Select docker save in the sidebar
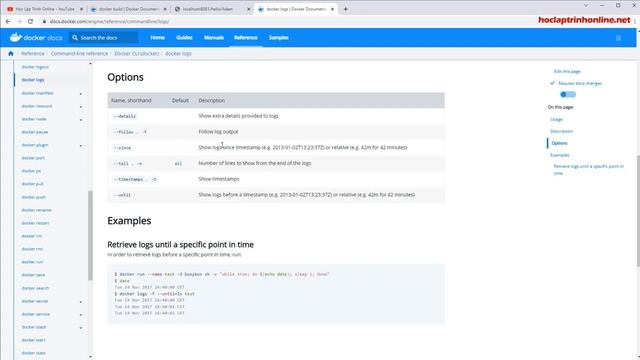 [x=33, y=275]
